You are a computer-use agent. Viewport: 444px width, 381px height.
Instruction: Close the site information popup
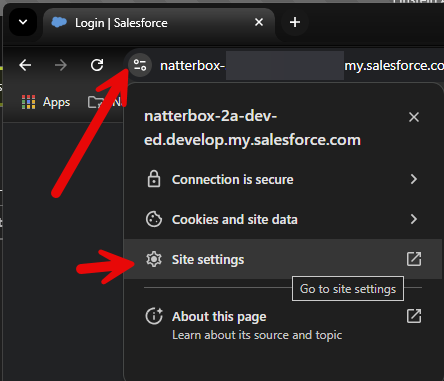(x=414, y=117)
